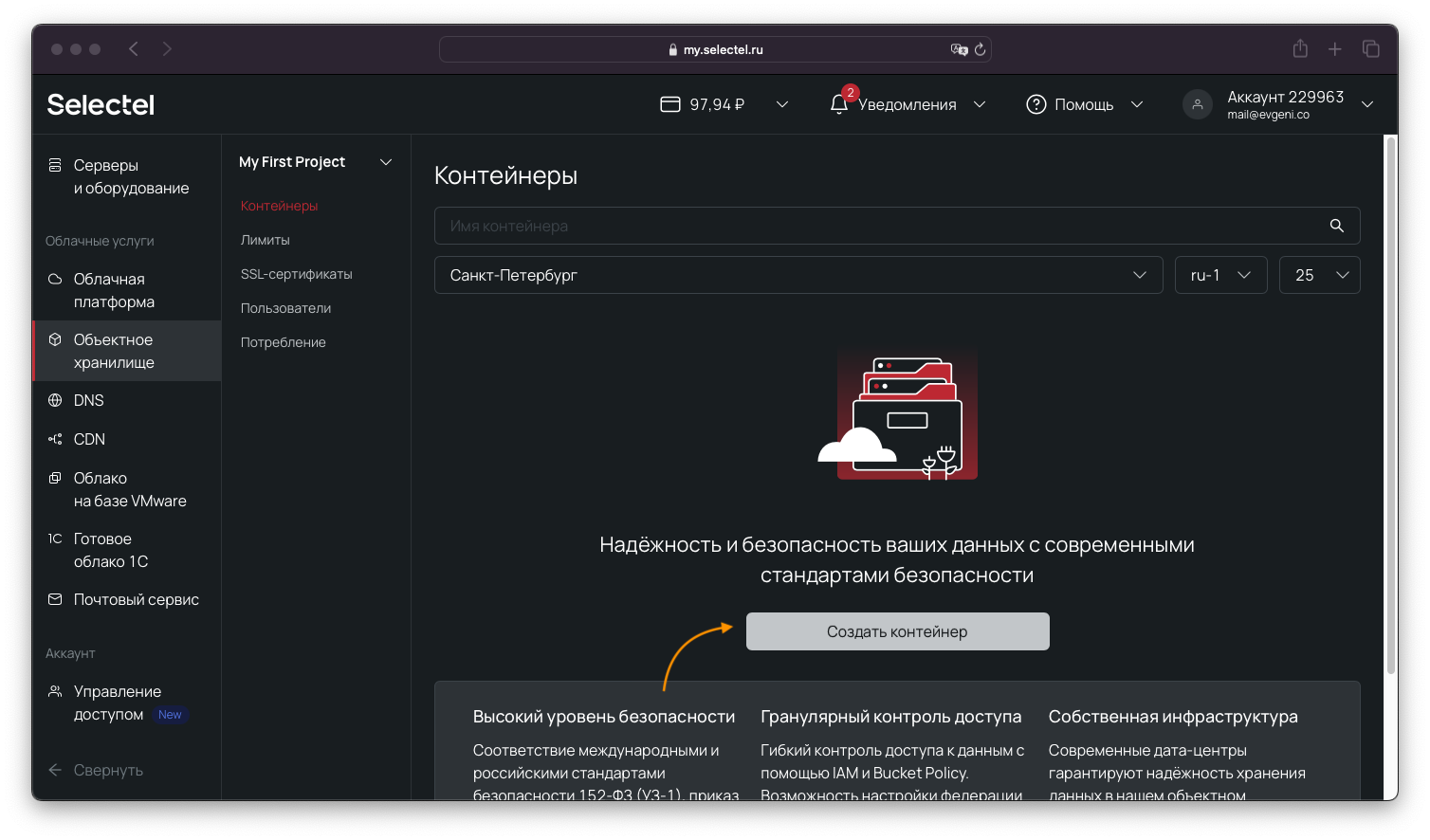Click the translate icon in address bar
The height and width of the screenshot is (840, 1430).
(x=959, y=49)
